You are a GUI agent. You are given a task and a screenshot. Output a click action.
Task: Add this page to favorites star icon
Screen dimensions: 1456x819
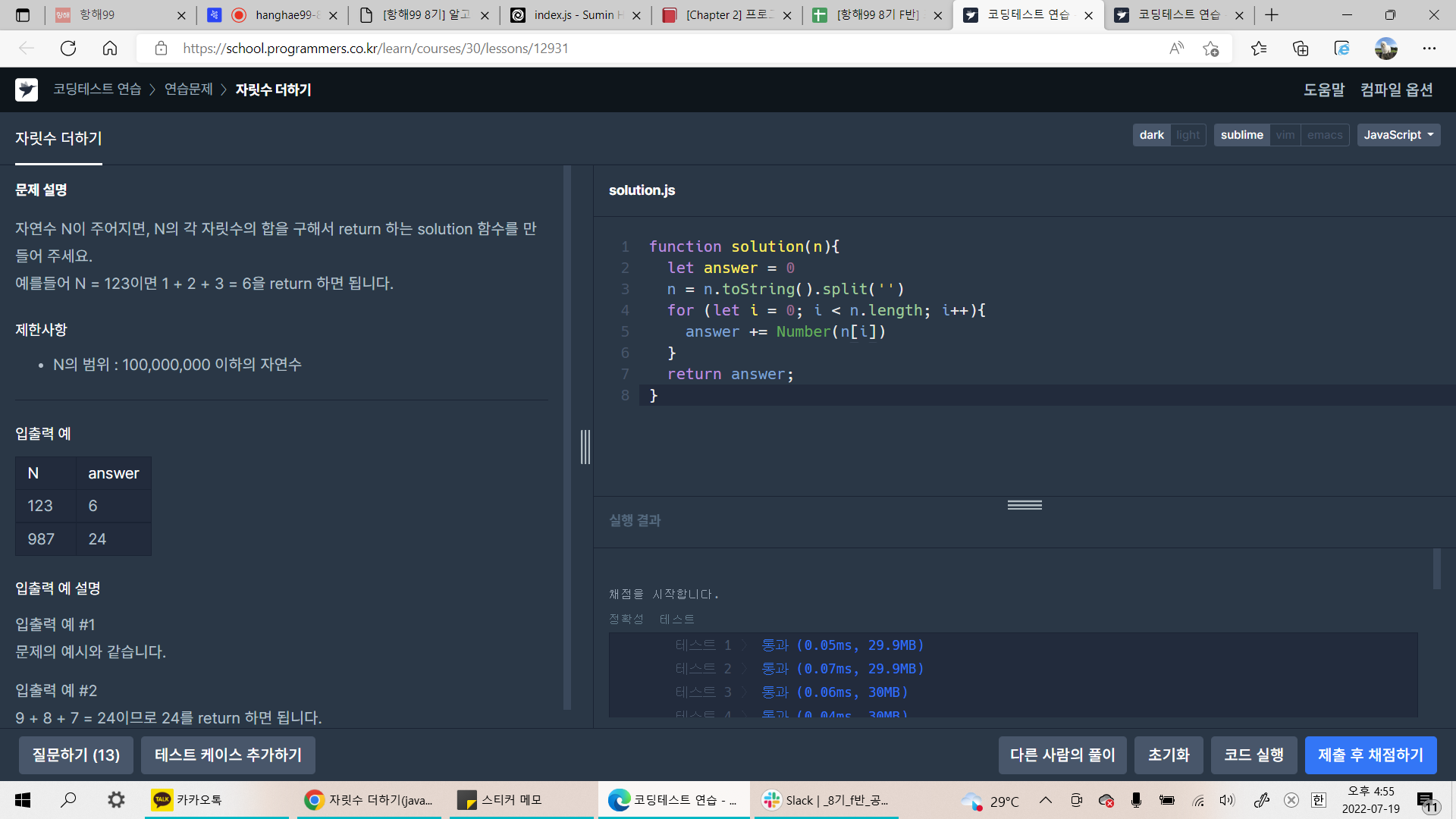tap(1210, 49)
